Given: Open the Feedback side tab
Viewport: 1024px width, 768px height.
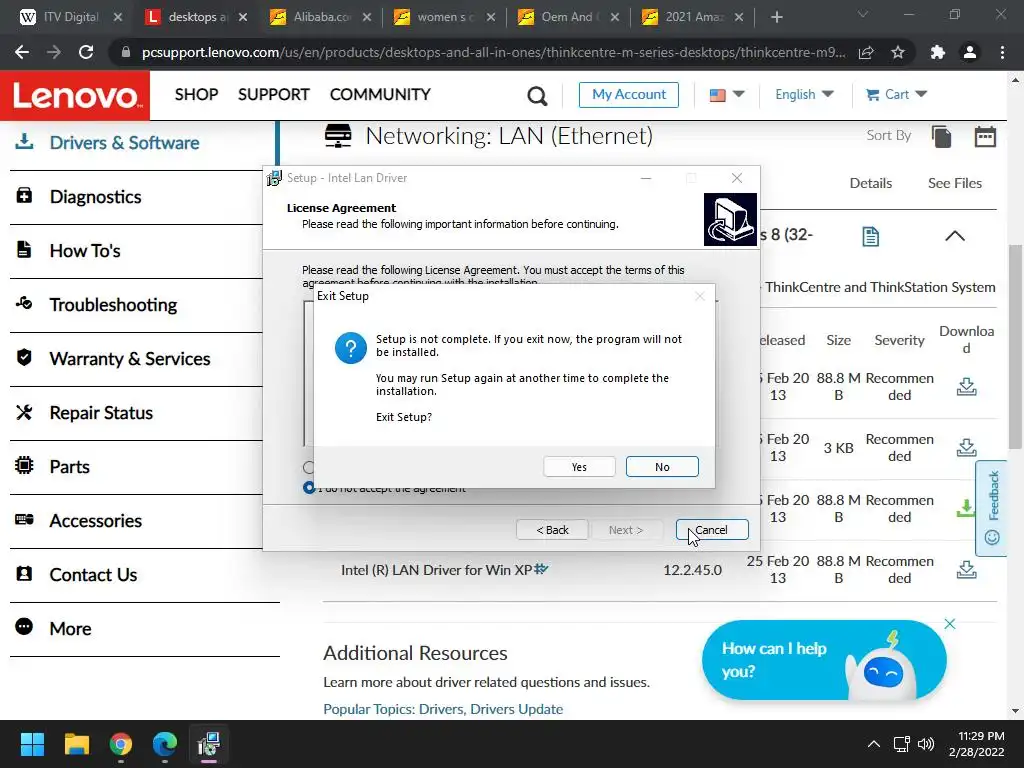Looking at the screenshot, I should click(991, 508).
